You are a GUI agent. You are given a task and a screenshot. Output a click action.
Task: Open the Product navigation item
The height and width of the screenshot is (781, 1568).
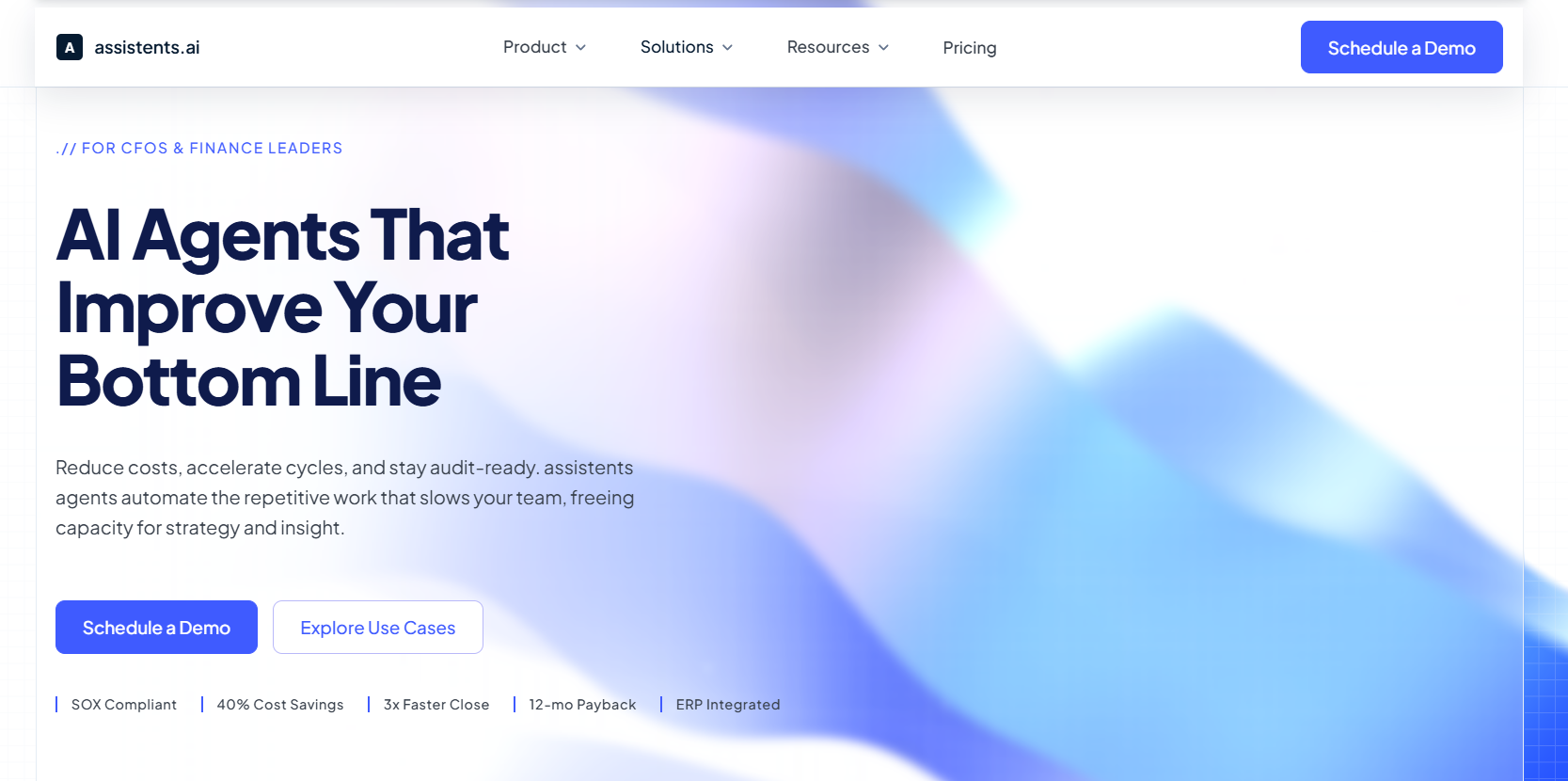point(545,47)
